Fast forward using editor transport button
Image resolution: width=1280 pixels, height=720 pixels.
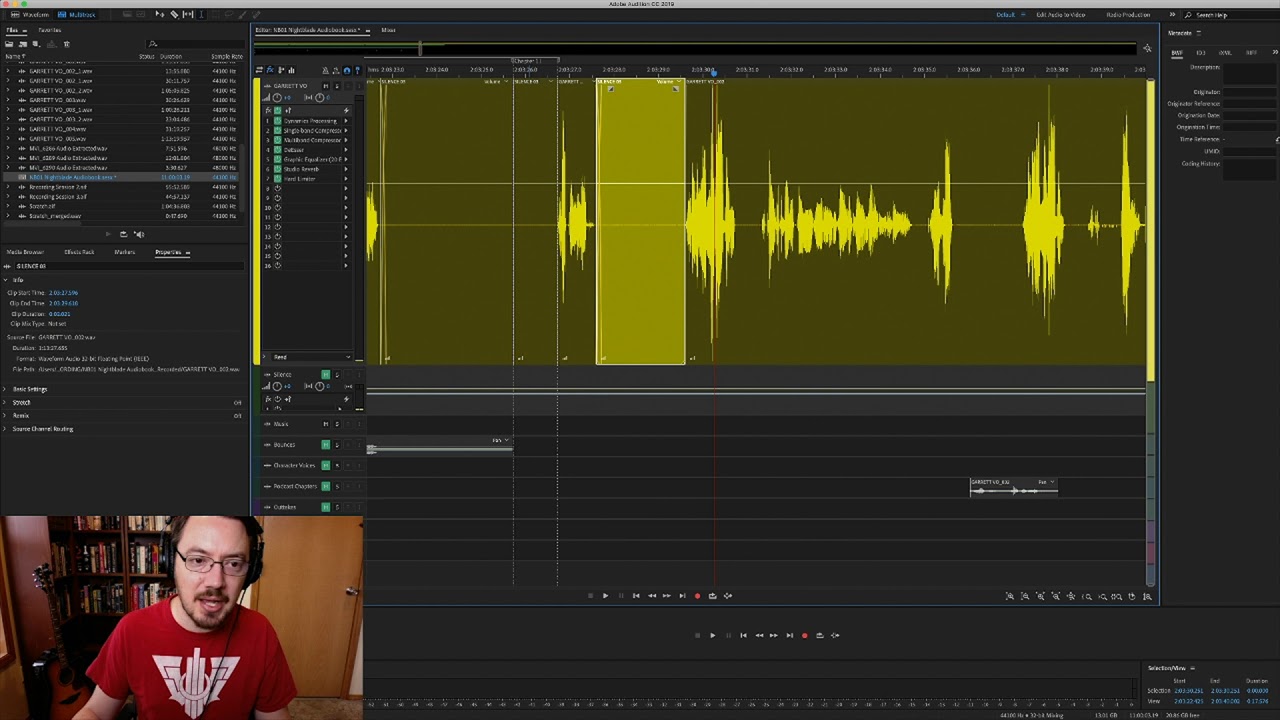(x=667, y=596)
